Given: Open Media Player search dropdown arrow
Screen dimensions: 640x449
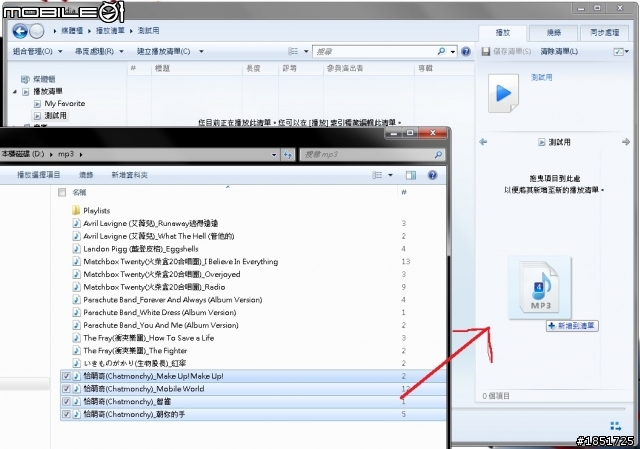Looking at the screenshot, I should coord(453,52).
